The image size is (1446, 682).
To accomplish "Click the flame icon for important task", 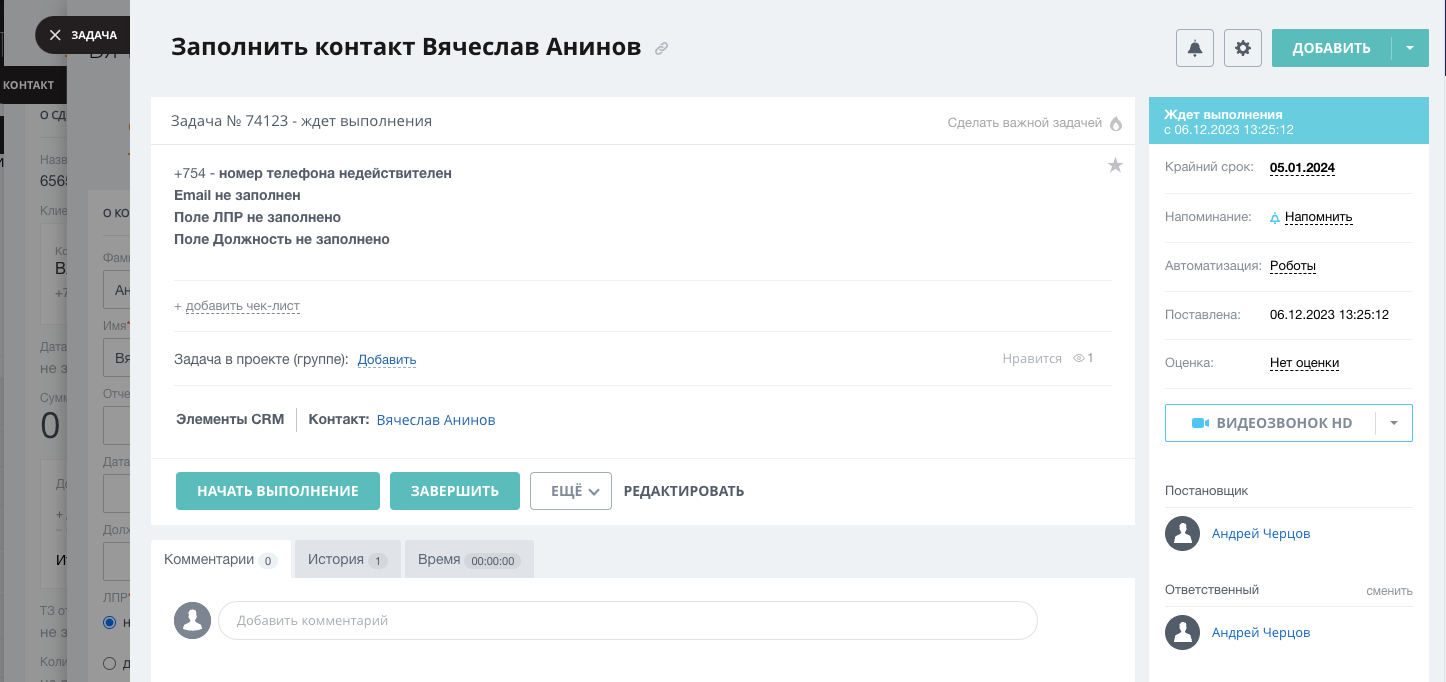I will click(x=1116, y=123).
